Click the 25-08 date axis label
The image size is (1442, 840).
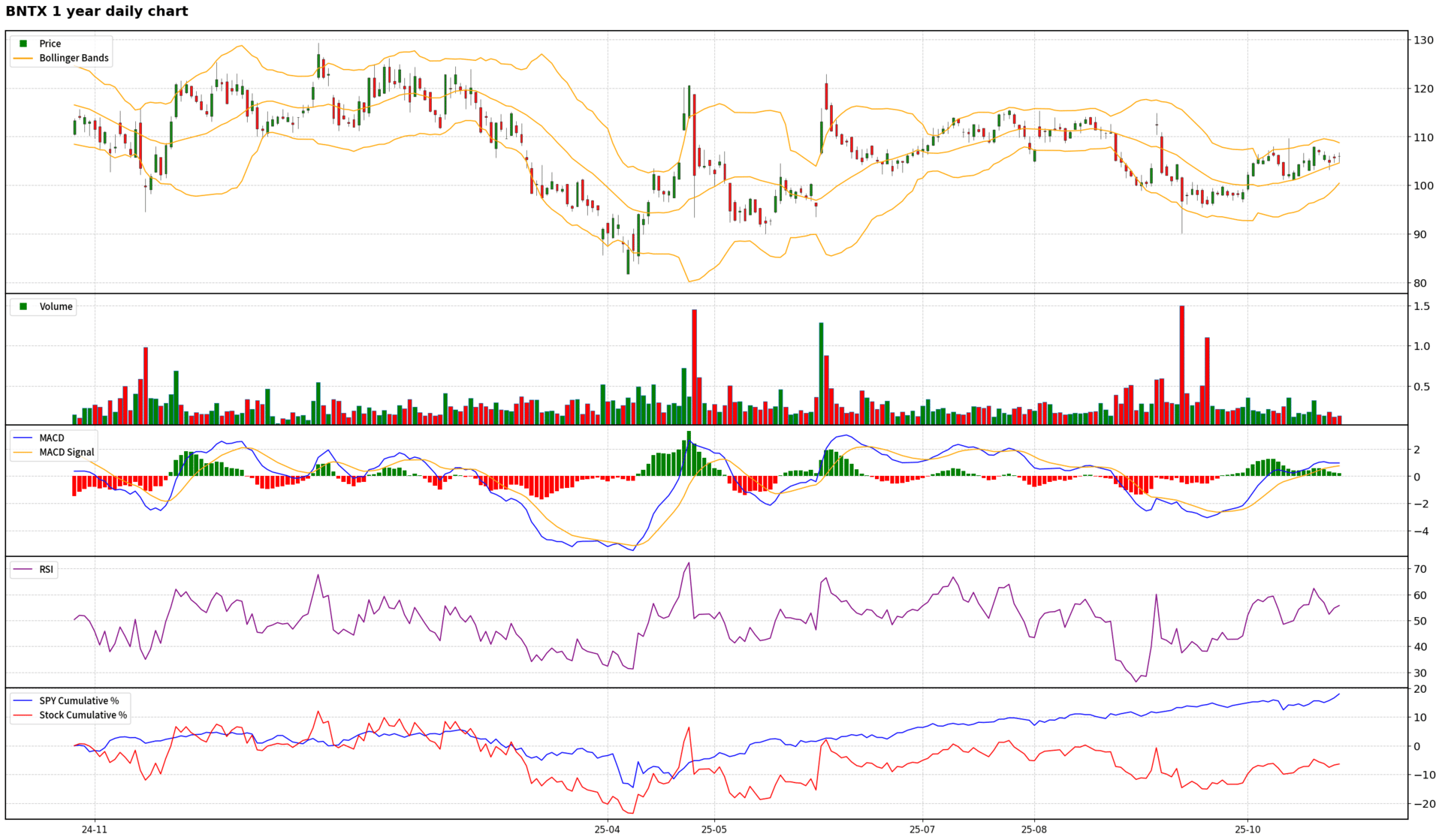[1033, 829]
